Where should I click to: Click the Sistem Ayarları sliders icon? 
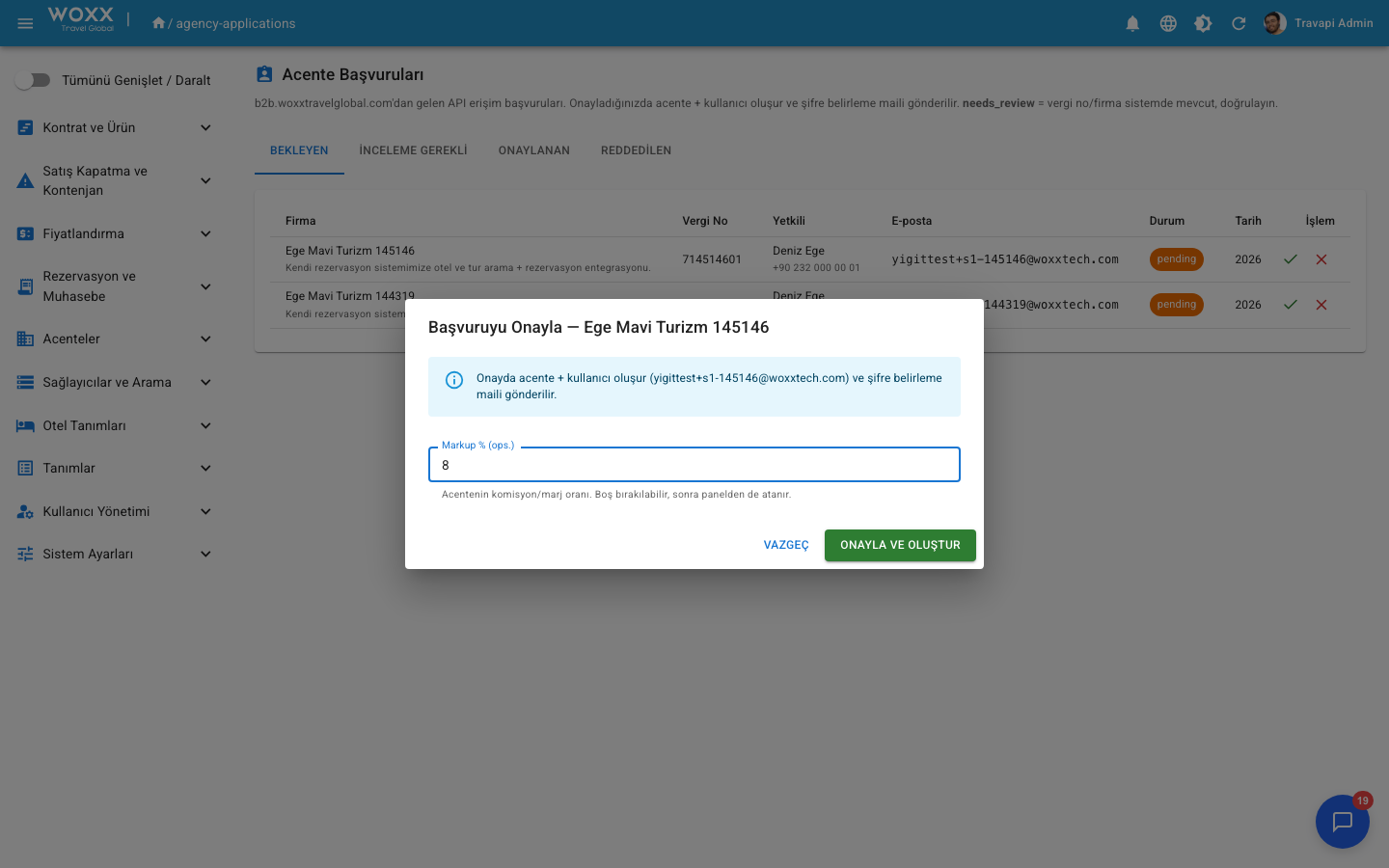(26, 554)
